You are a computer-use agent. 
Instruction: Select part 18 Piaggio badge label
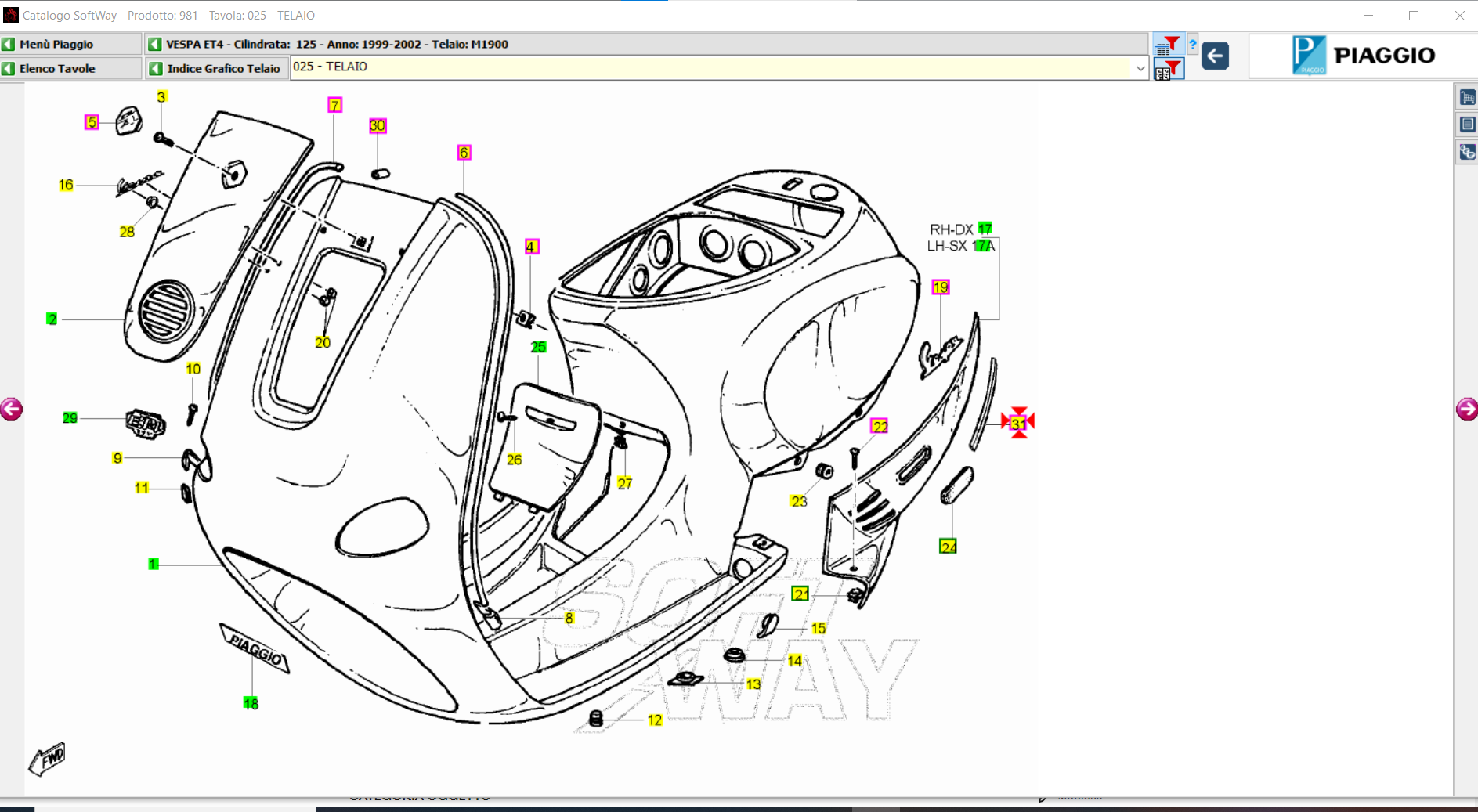coord(251,703)
